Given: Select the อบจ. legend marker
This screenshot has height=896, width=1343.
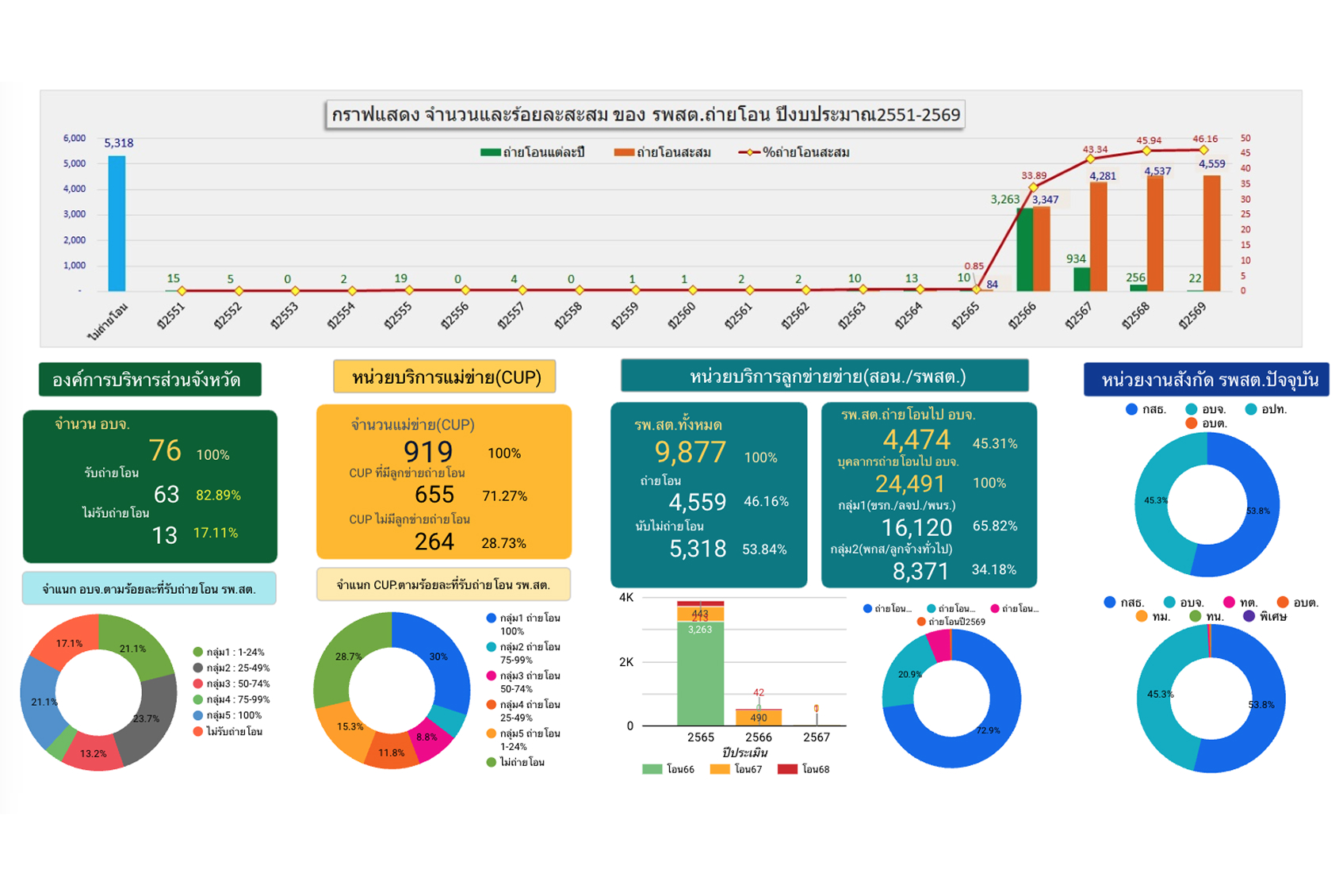Looking at the screenshot, I should click(x=1191, y=410).
